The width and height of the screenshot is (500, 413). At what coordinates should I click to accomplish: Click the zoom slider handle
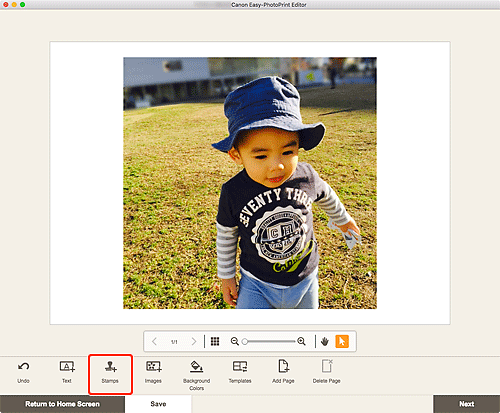pyautogui.click(x=245, y=341)
